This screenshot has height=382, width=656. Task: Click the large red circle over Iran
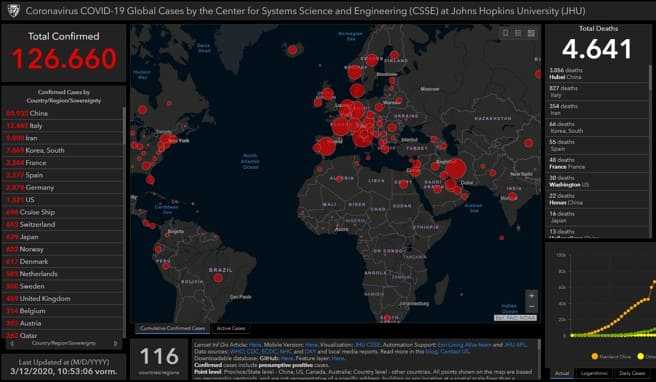tap(455, 169)
